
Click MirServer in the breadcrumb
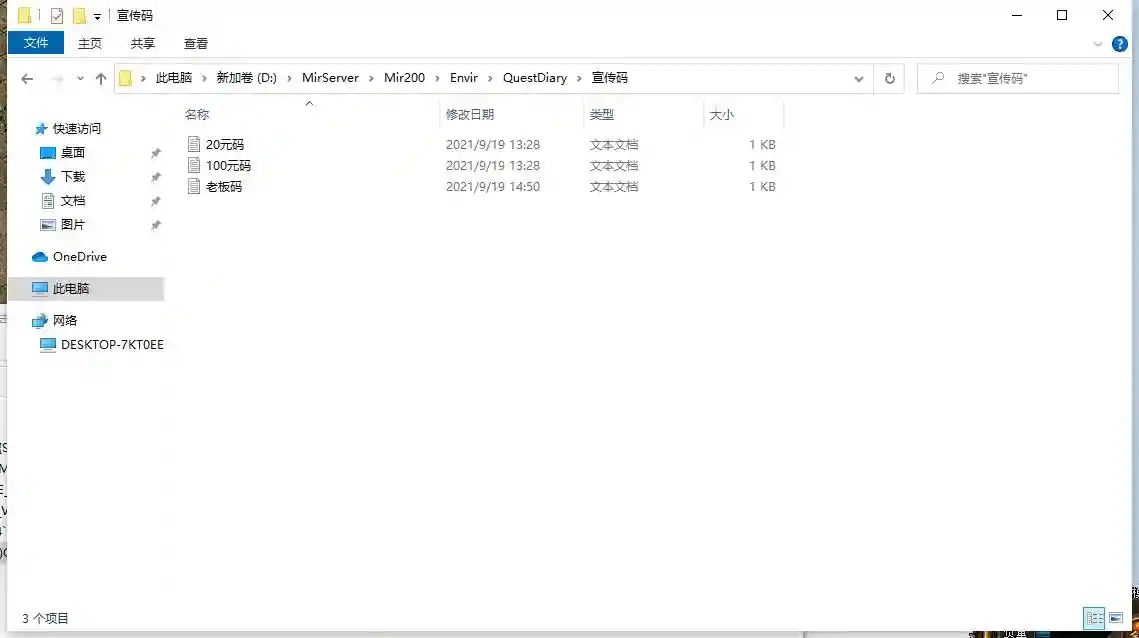[x=331, y=78]
